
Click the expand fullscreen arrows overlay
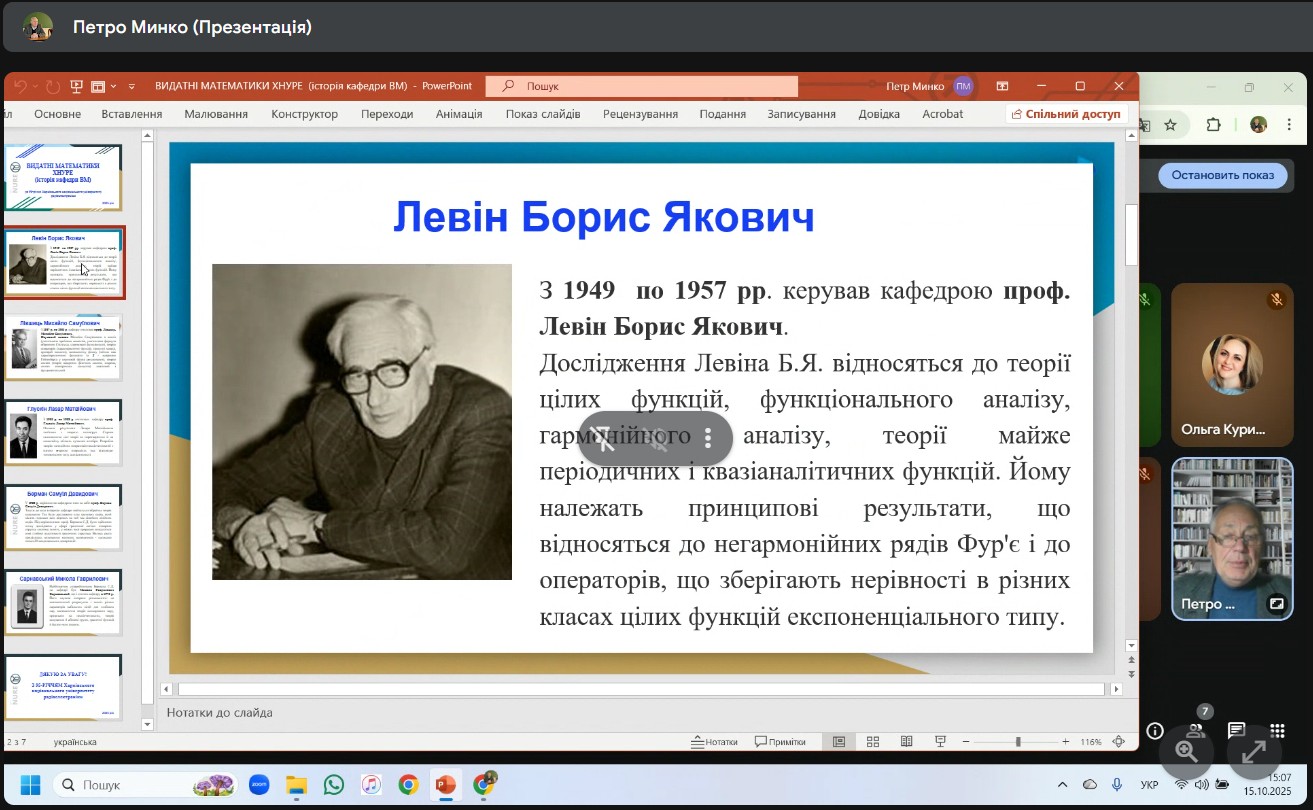point(1253,751)
